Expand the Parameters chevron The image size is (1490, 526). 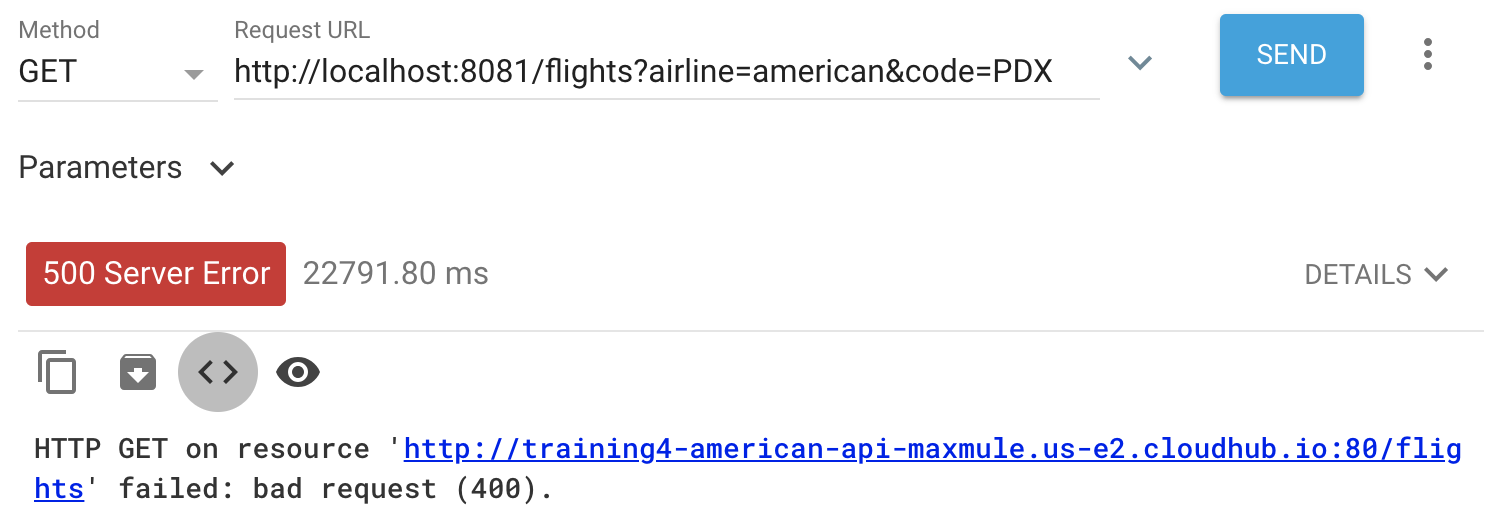[x=222, y=168]
